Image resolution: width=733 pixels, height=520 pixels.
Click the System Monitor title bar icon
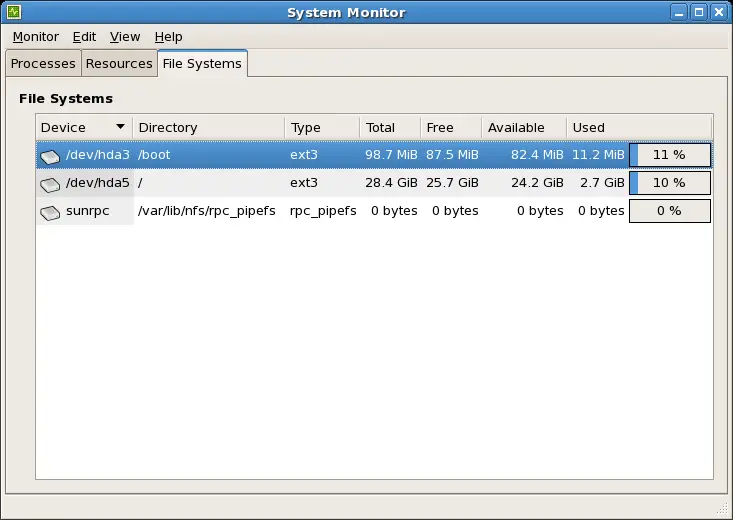click(15, 13)
